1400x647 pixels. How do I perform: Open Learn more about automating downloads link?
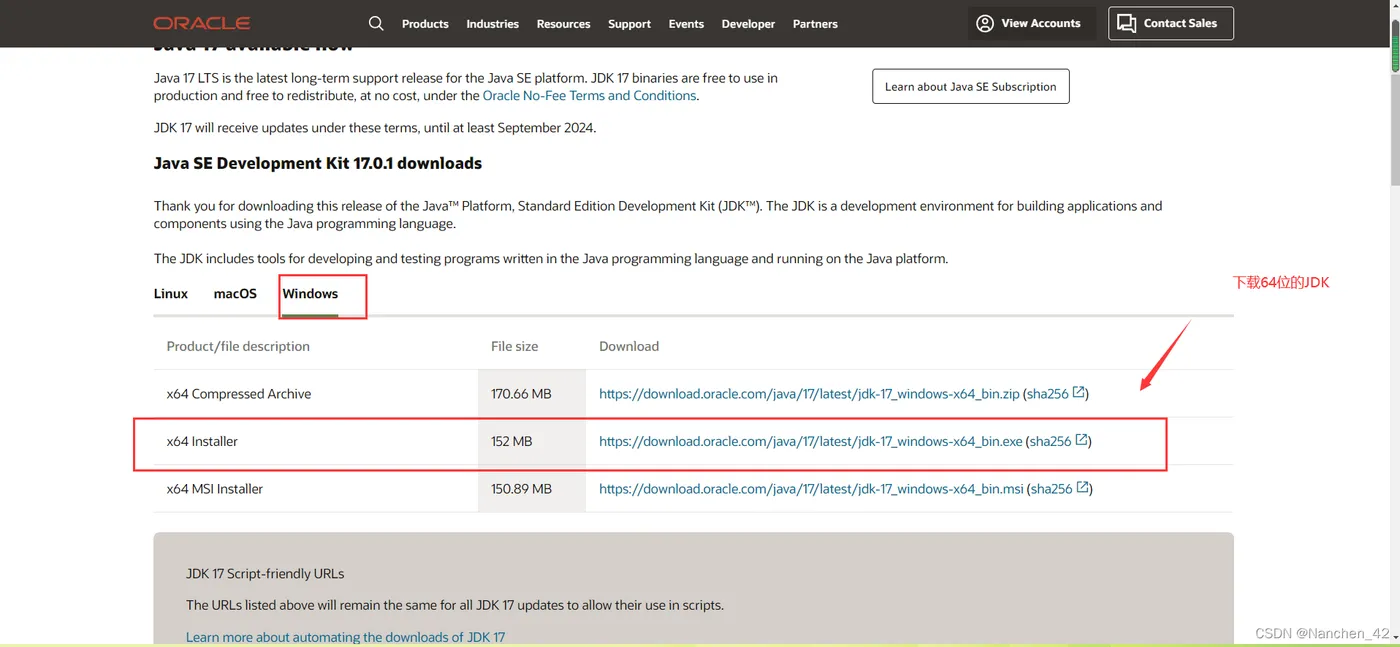point(346,637)
